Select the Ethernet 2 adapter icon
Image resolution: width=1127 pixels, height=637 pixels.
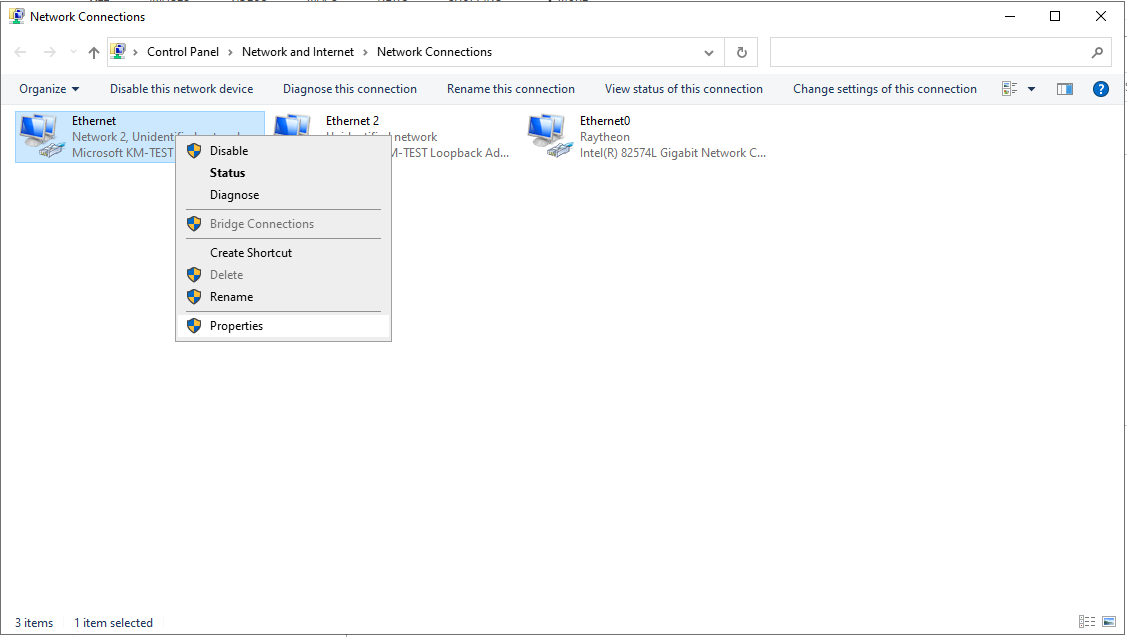coord(292,124)
